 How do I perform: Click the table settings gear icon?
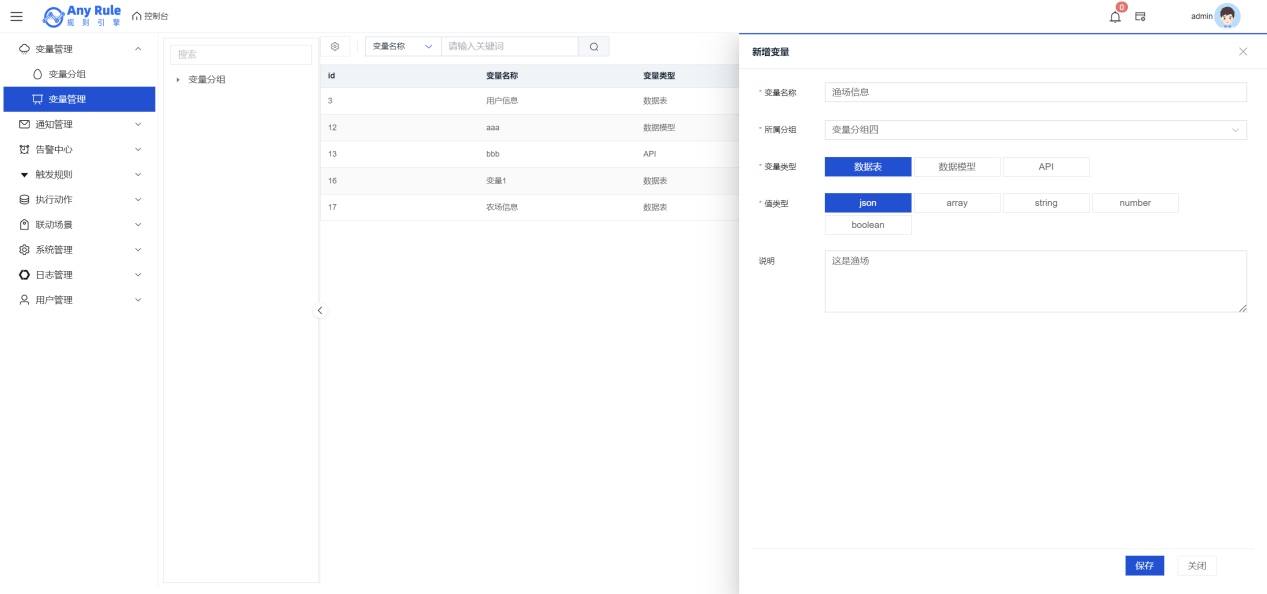pyautogui.click(x=335, y=47)
